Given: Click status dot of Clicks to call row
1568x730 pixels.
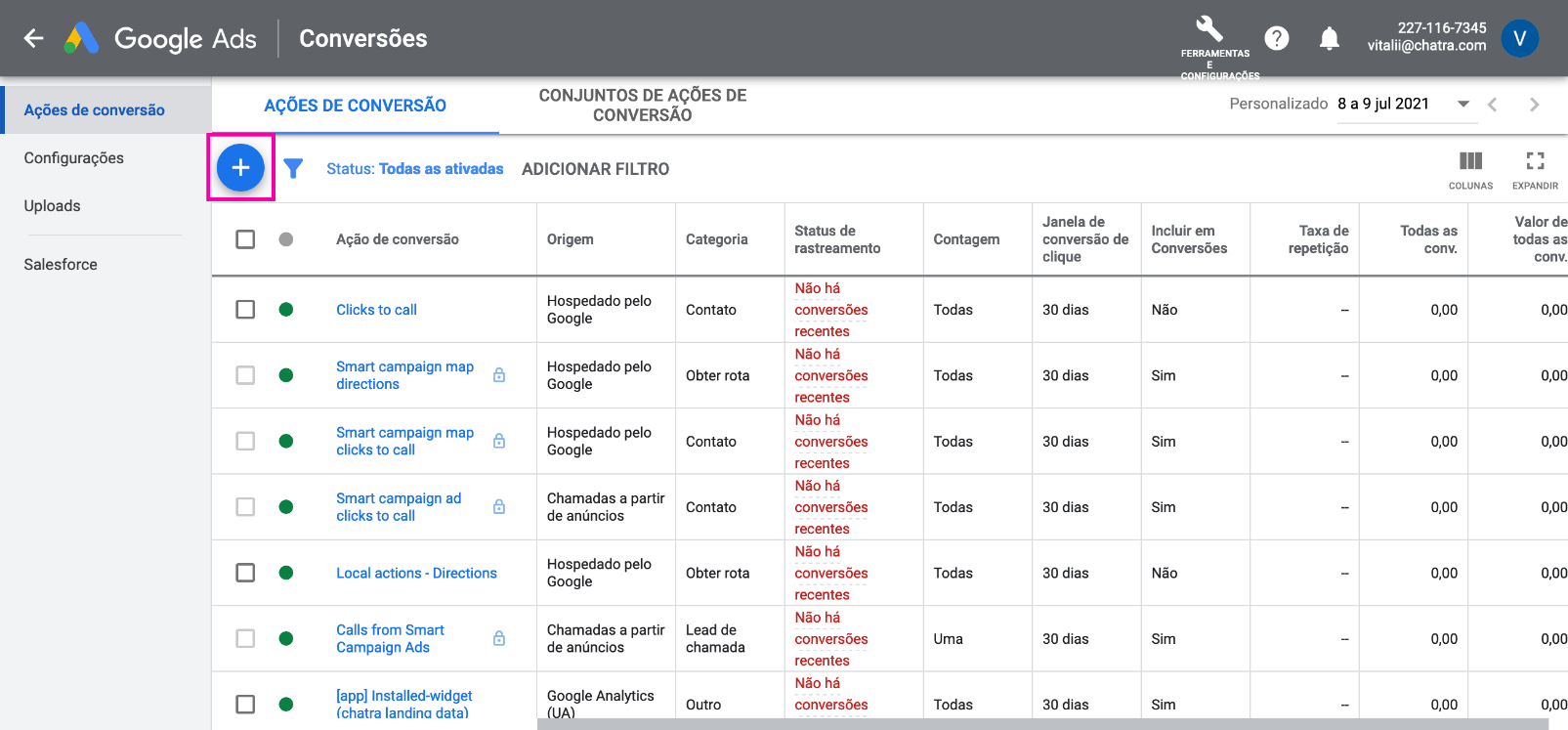Looking at the screenshot, I should tap(286, 310).
